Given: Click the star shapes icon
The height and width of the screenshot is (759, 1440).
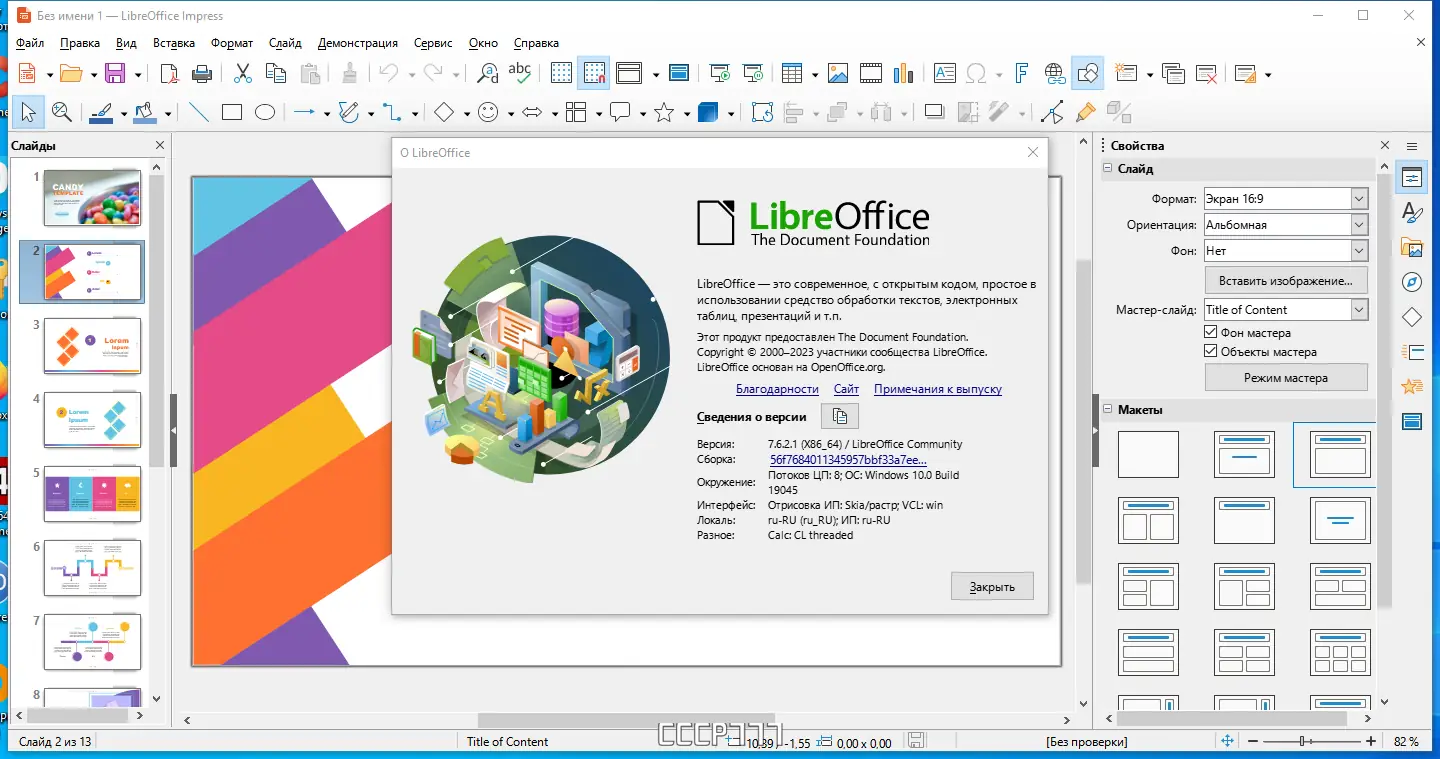Looking at the screenshot, I should point(664,112).
